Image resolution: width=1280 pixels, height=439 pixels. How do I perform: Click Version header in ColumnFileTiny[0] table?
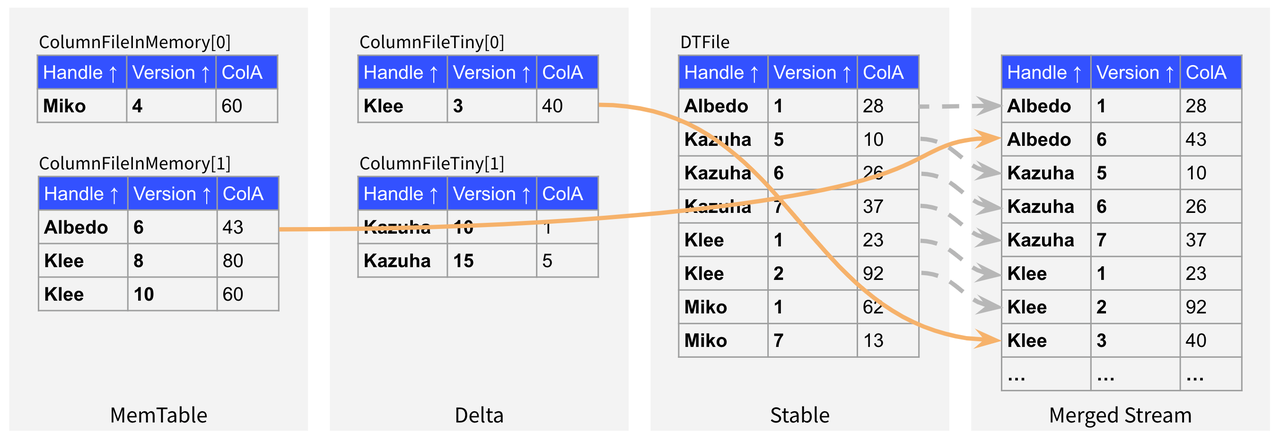click(491, 73)
